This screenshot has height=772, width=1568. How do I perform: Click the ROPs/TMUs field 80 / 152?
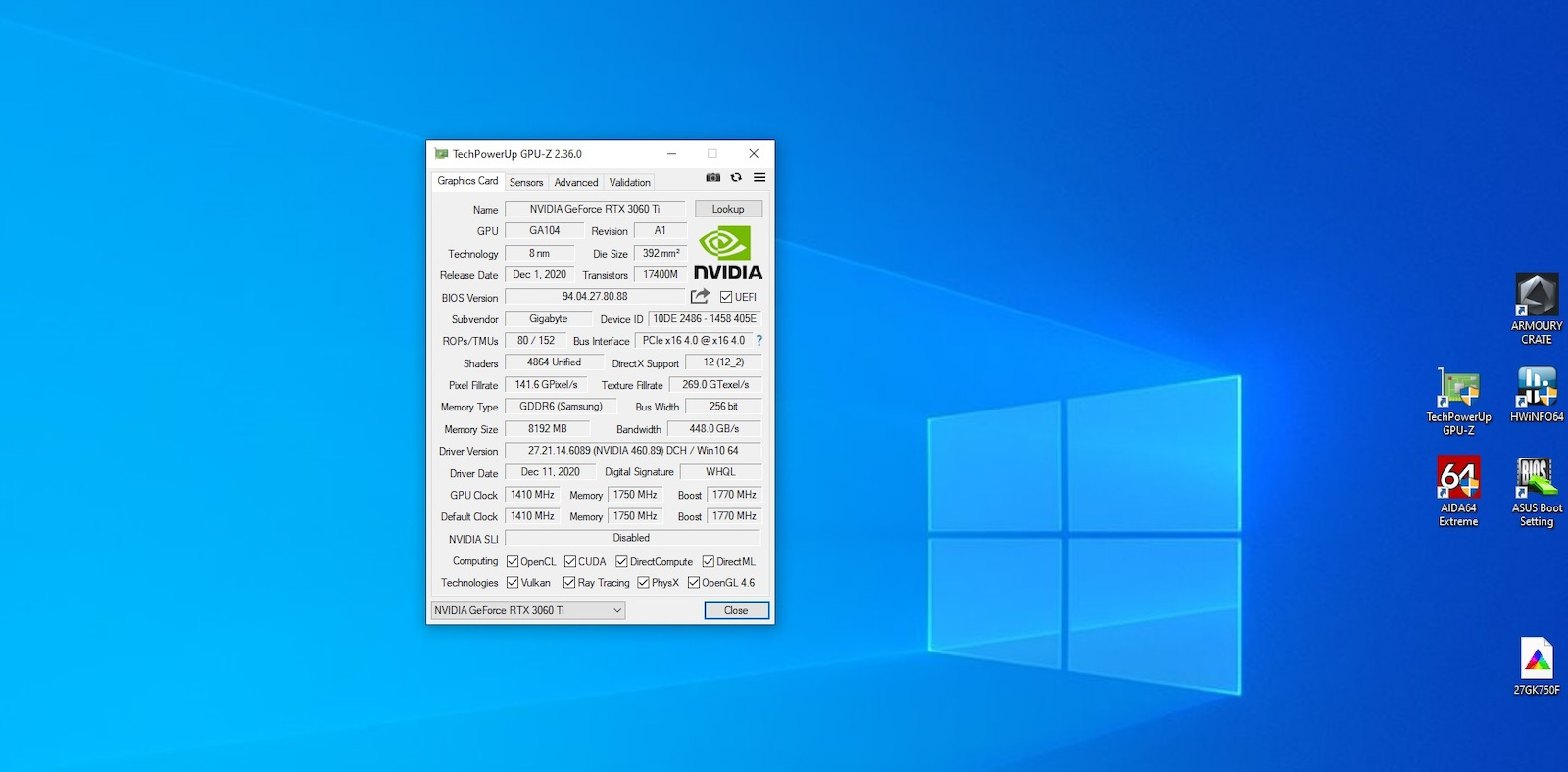point(536,341)
